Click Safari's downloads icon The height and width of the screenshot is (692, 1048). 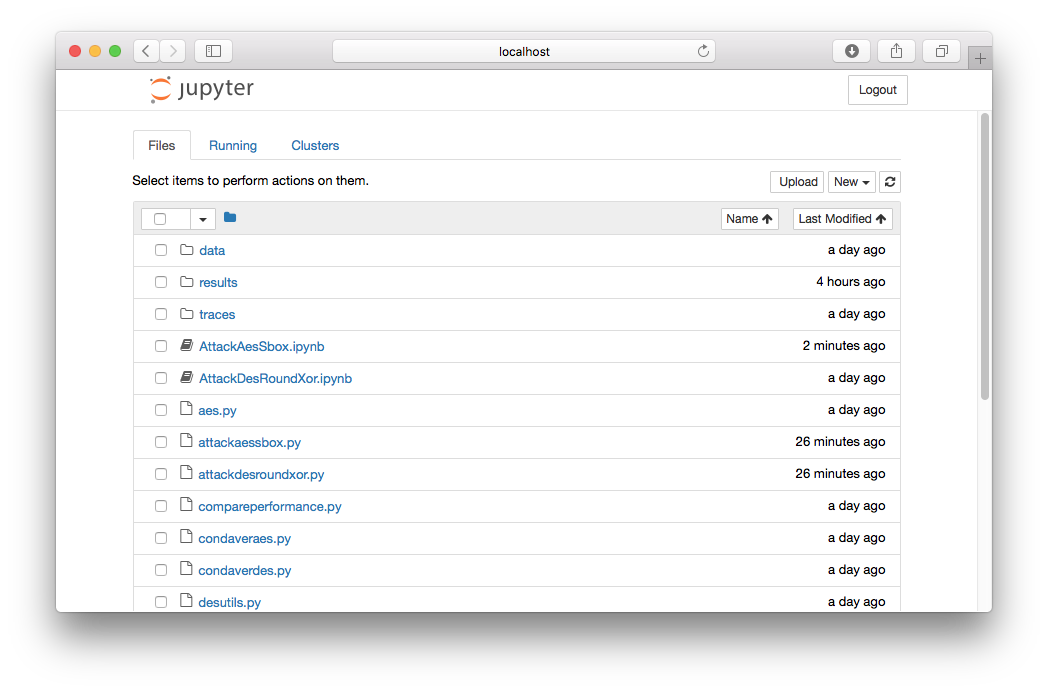[x=851, y=51]
